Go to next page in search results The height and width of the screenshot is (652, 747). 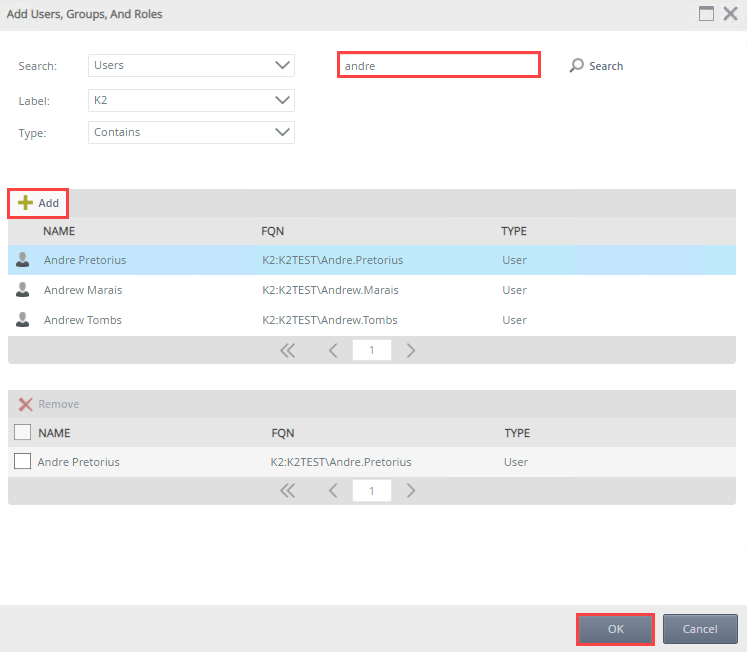[x=411, y=350]
